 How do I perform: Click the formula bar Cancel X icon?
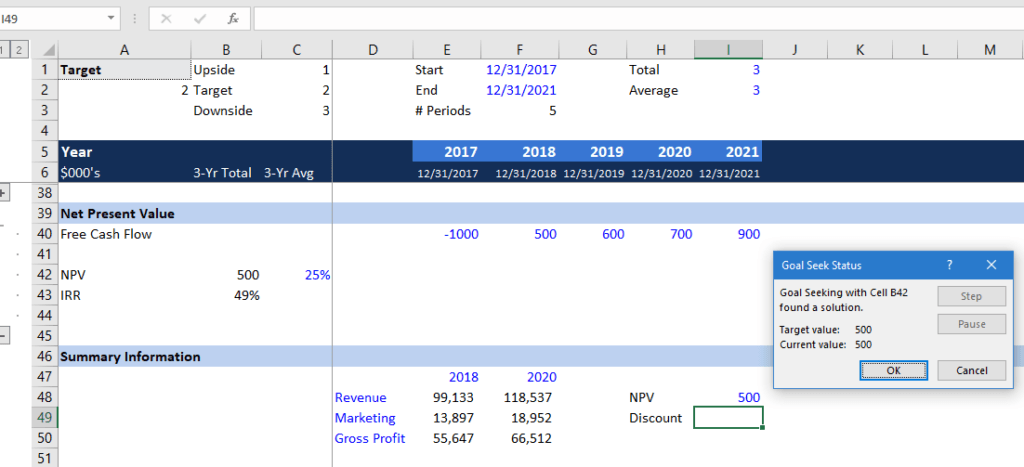click(166, 18)
